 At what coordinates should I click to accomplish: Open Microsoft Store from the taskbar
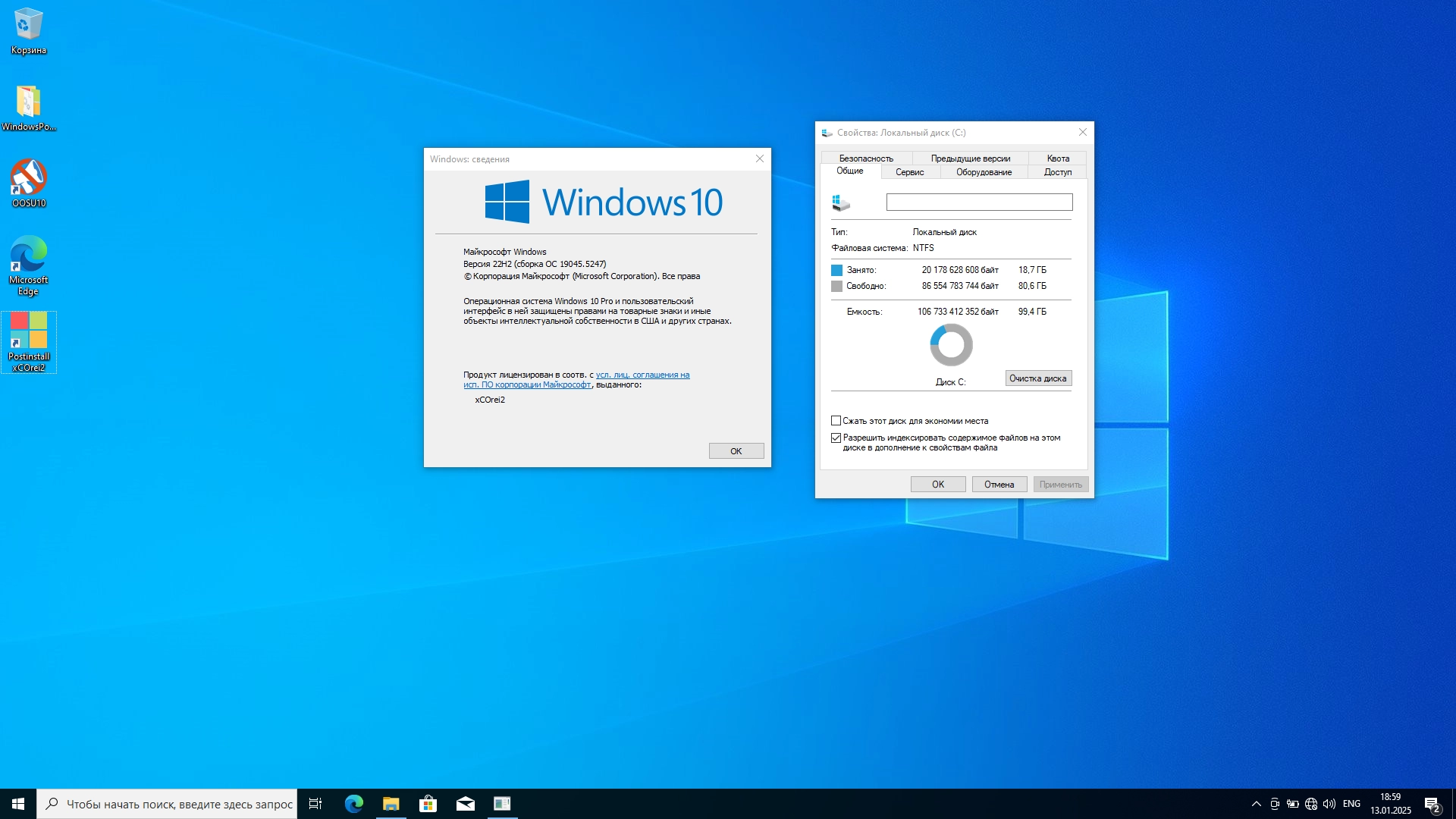coord(428,804)
